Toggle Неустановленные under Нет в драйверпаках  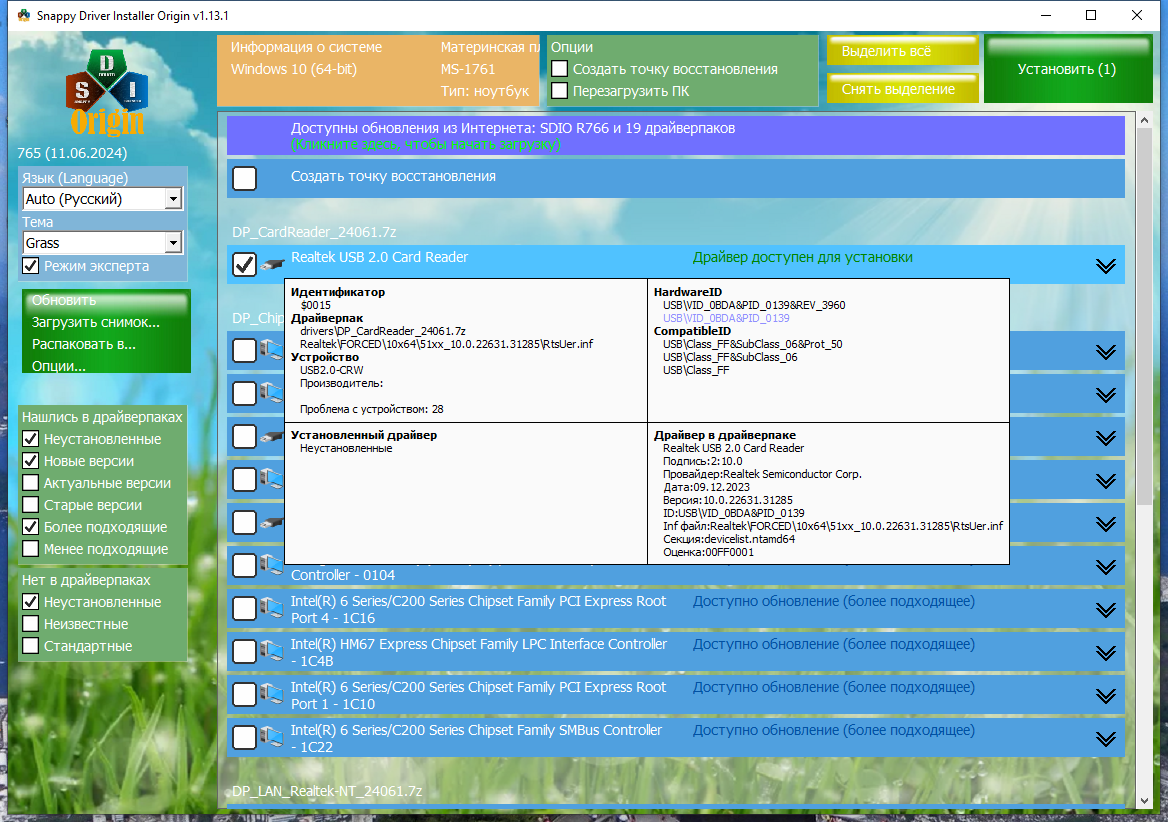click(31, 602)
